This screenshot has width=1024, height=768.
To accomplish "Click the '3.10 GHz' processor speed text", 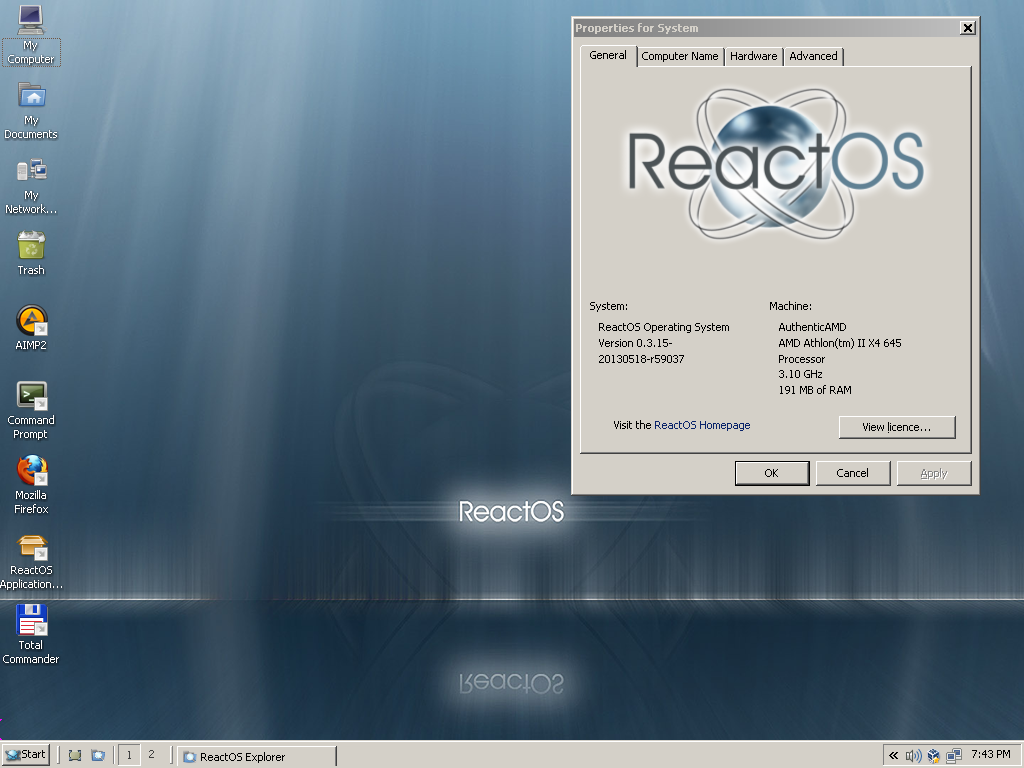I will (800, 374).
